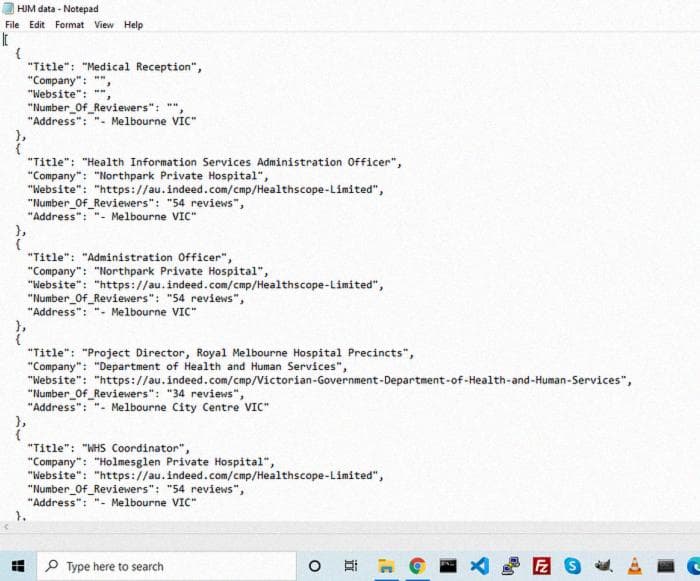The height and width of the screenshot is (581, 700).
Task: Open Task View from the taskbar
Action: pos(351,566)
